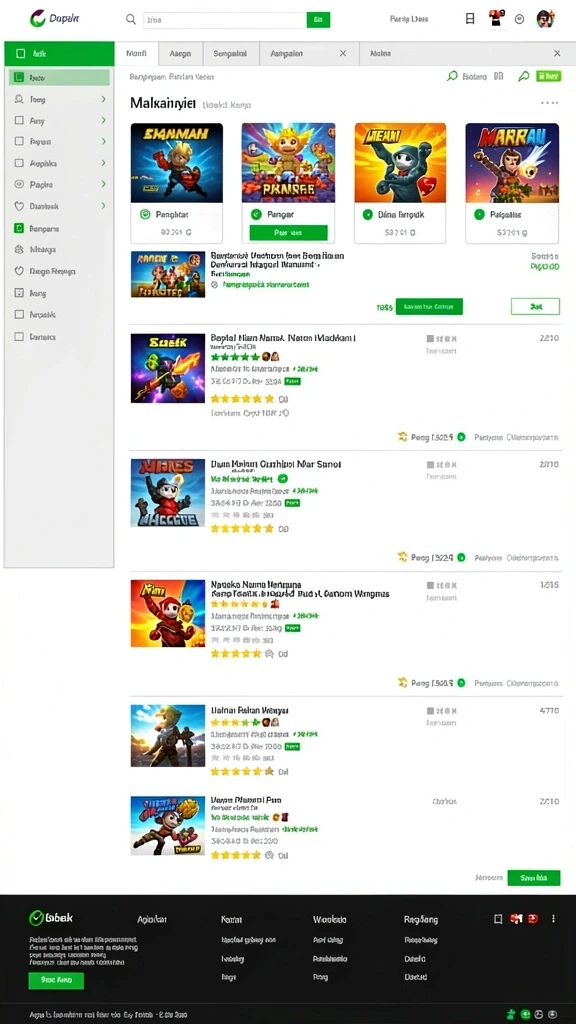Switch to the Aarga tab
This screenshot has height=1024, width=576.
(180, 54)
